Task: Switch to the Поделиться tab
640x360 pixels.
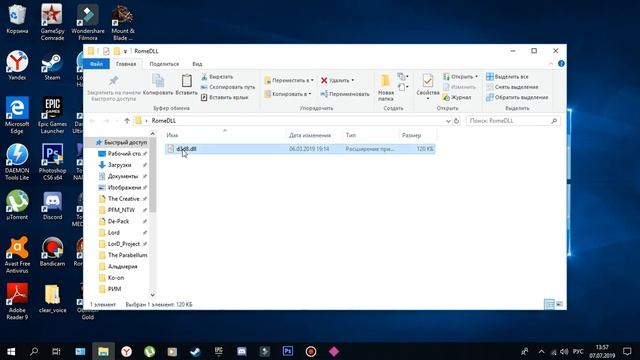Action: pyautogui.click(x=164, y=64)
